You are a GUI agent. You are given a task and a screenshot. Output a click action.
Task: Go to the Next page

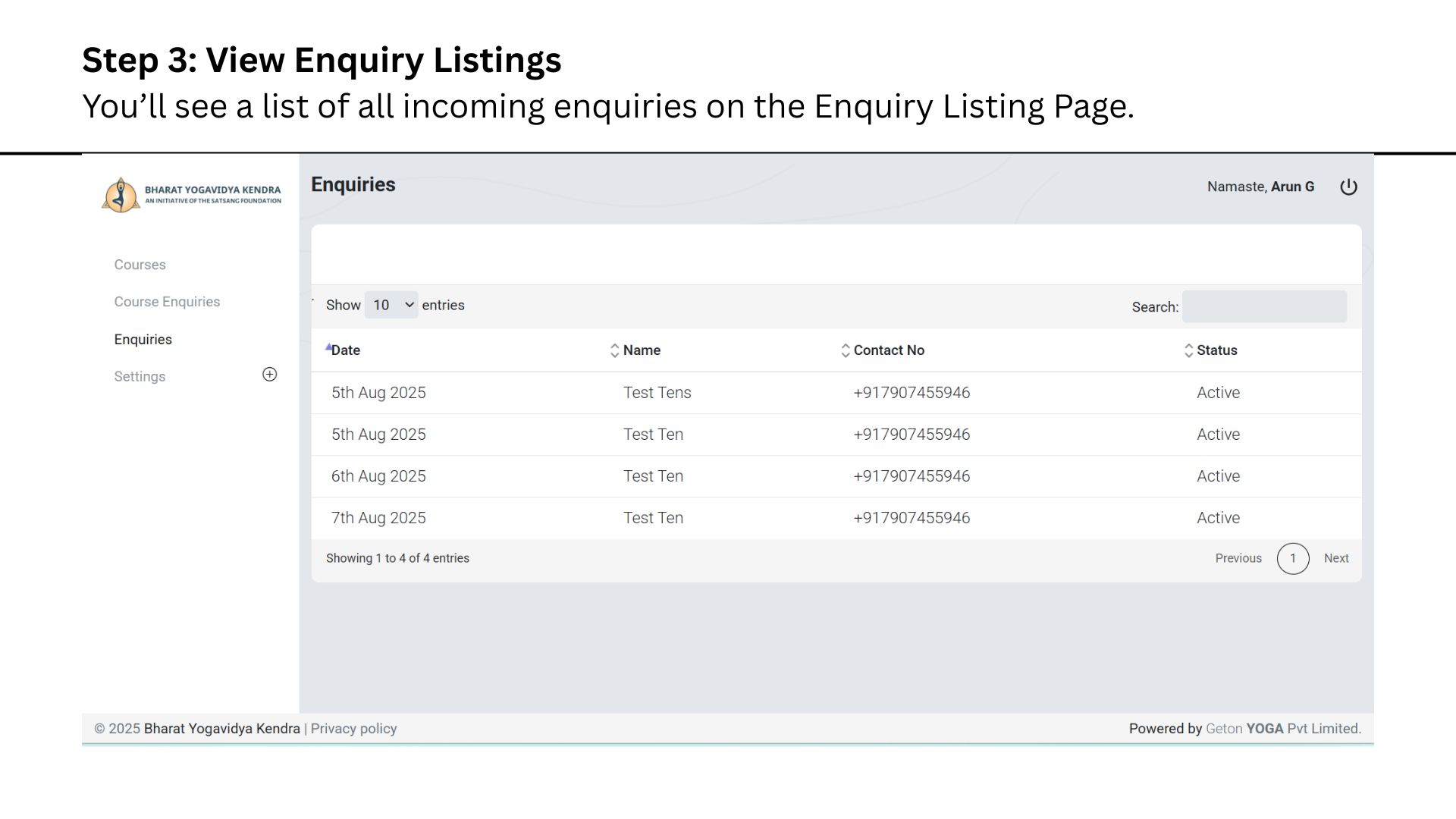tap(1335, 558)
